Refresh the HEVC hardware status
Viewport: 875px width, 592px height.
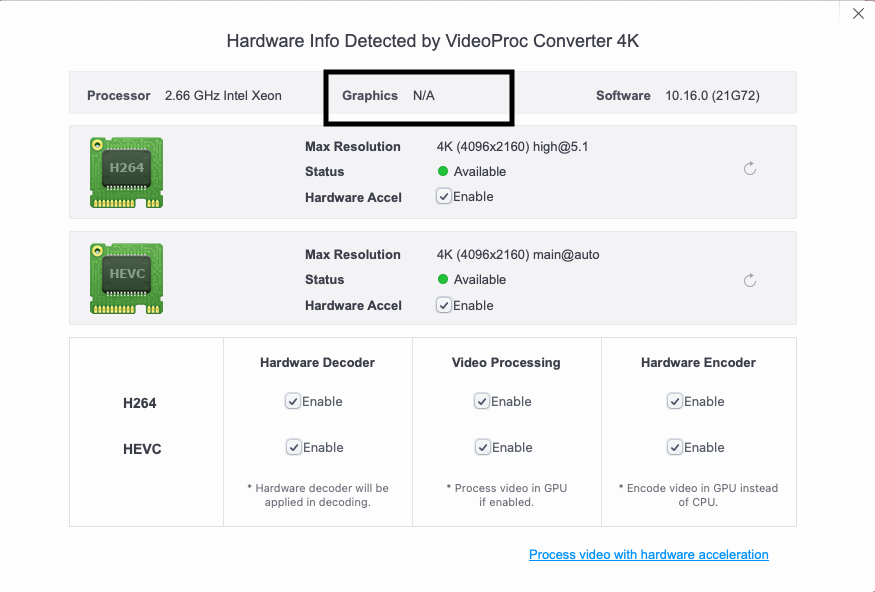(x=750, y=280)
